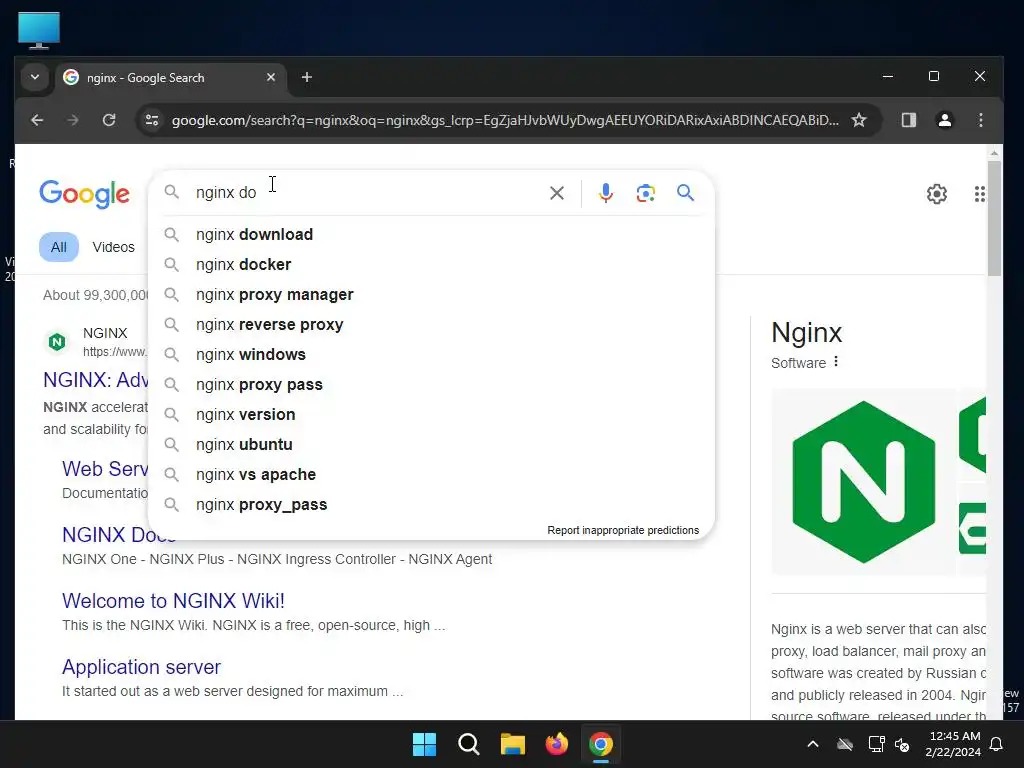Select the 'nginx download' suggestion

(432, 234)
